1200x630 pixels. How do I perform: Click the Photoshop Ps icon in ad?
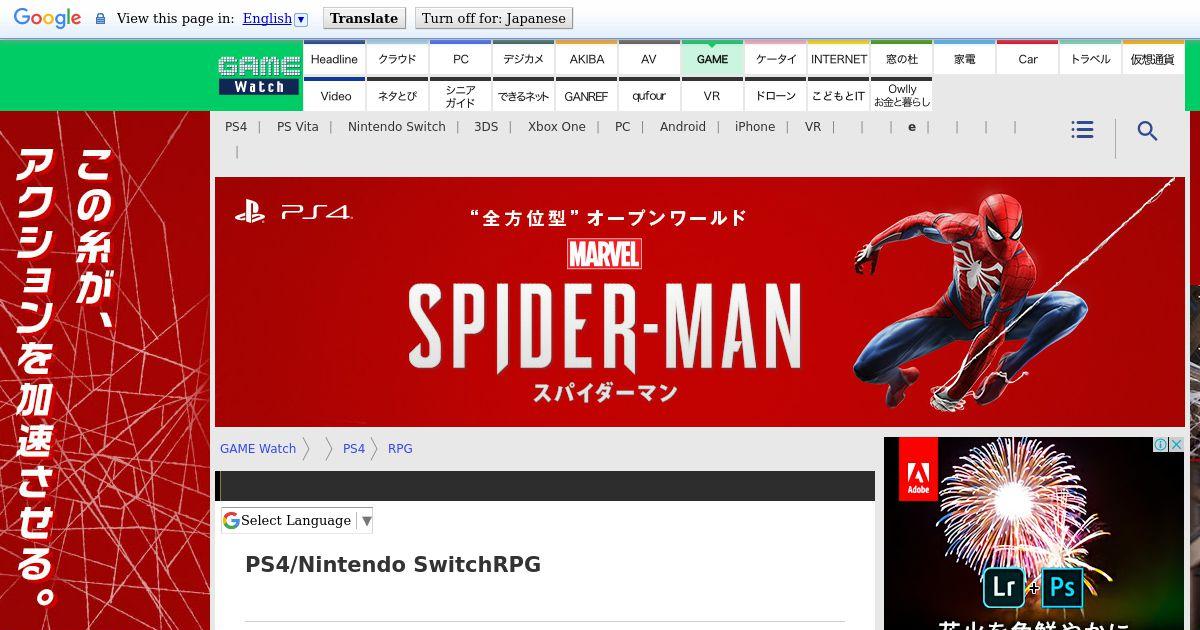tap(1063, 587)
